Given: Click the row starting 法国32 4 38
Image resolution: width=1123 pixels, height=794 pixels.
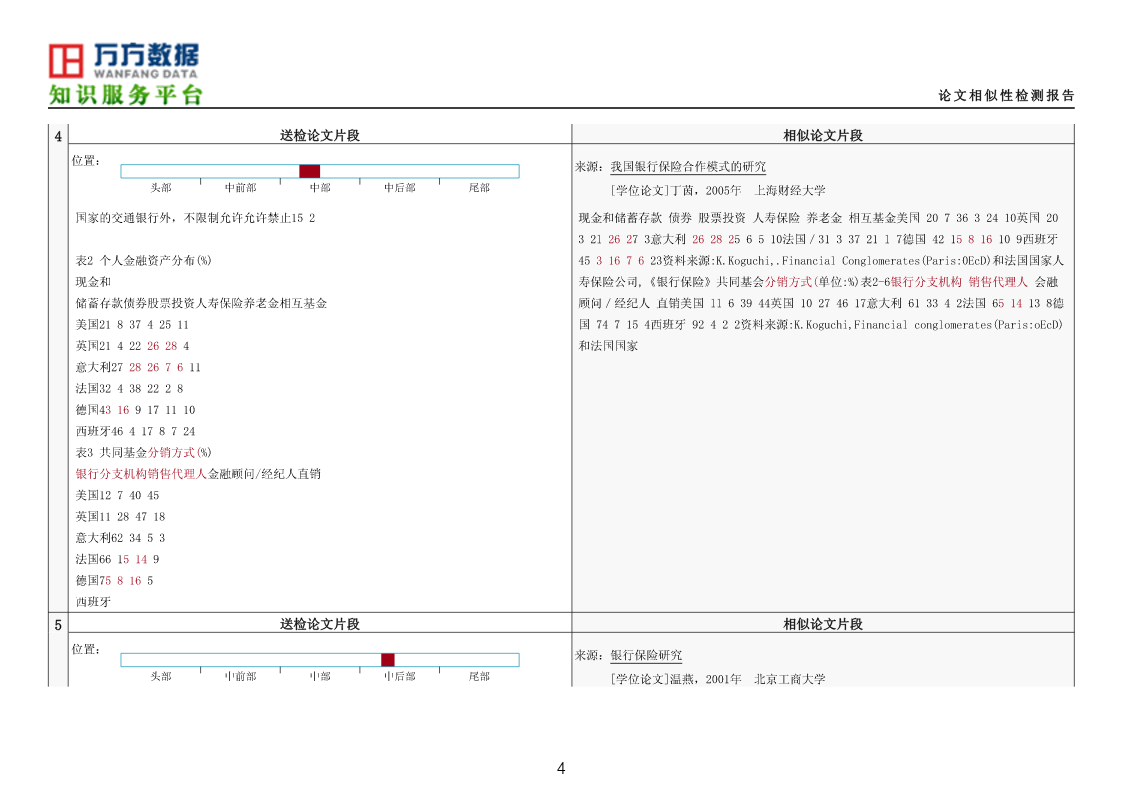Looking at the screenshot, I should pos(130,389).
